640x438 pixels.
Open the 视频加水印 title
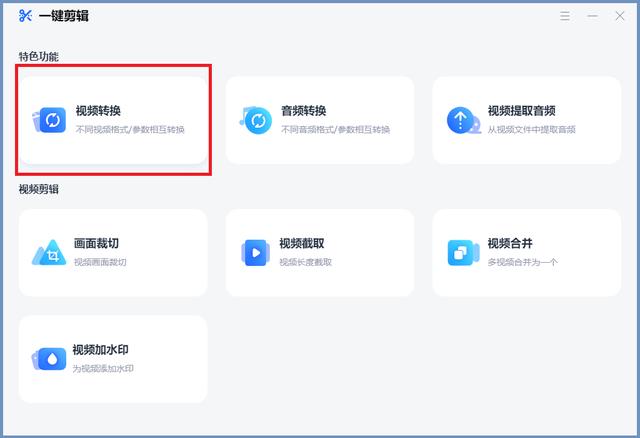pyautogui.click(x=100, y=349)
